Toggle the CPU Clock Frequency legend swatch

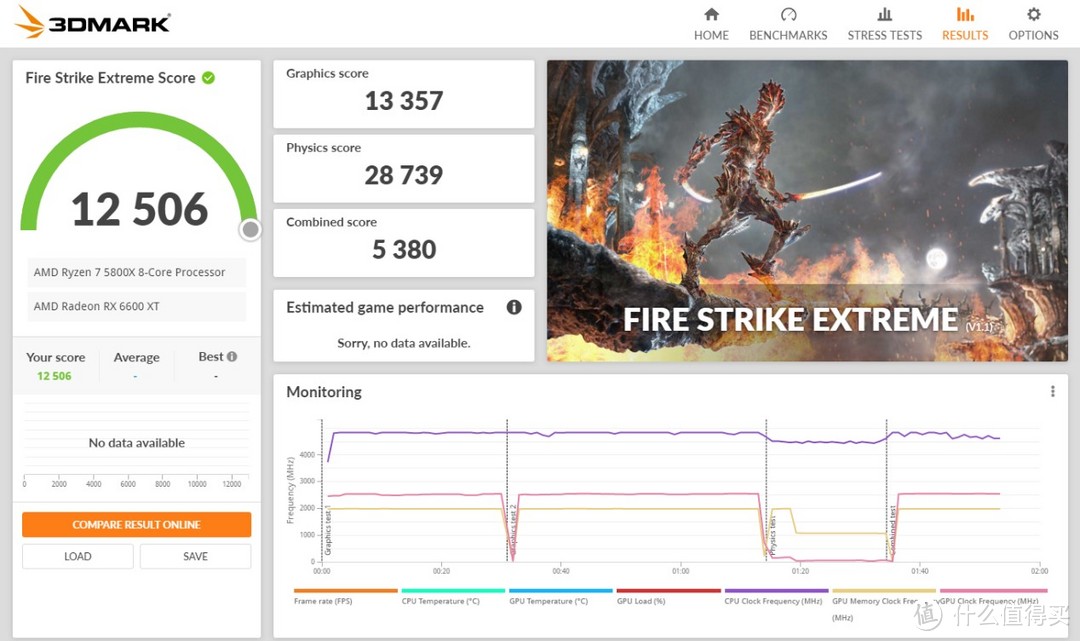coord(776,591)
